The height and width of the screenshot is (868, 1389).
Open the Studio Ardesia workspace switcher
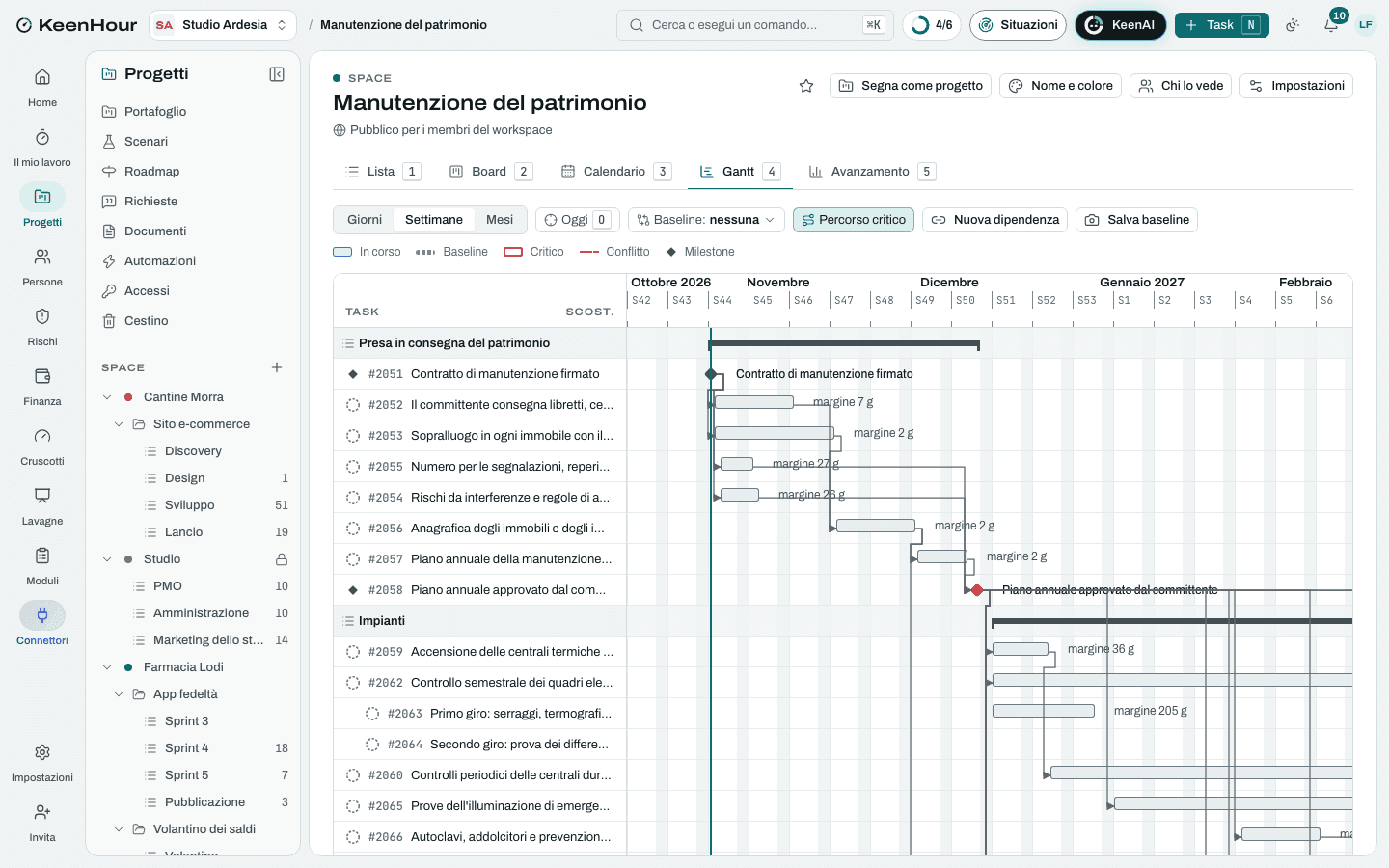(223, 25)
